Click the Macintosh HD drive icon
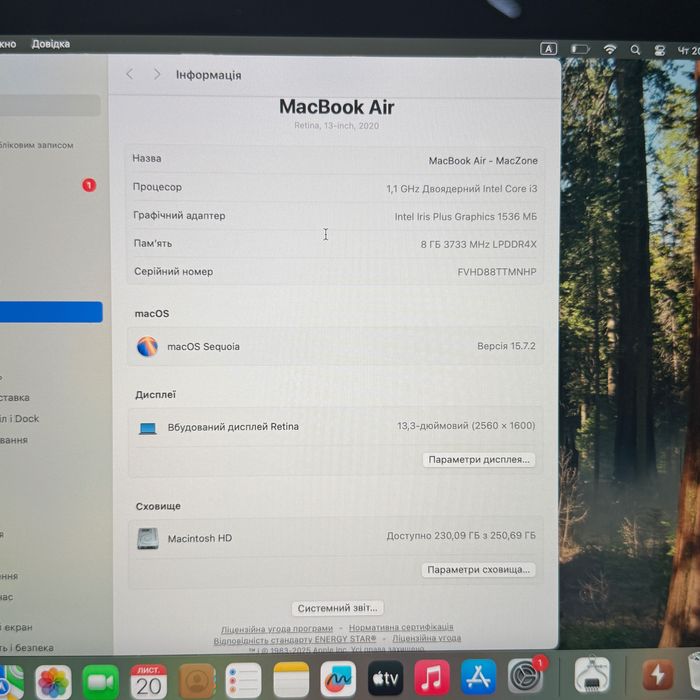The image size is (700, 700). pyautogui.click(x=148, y=538)
